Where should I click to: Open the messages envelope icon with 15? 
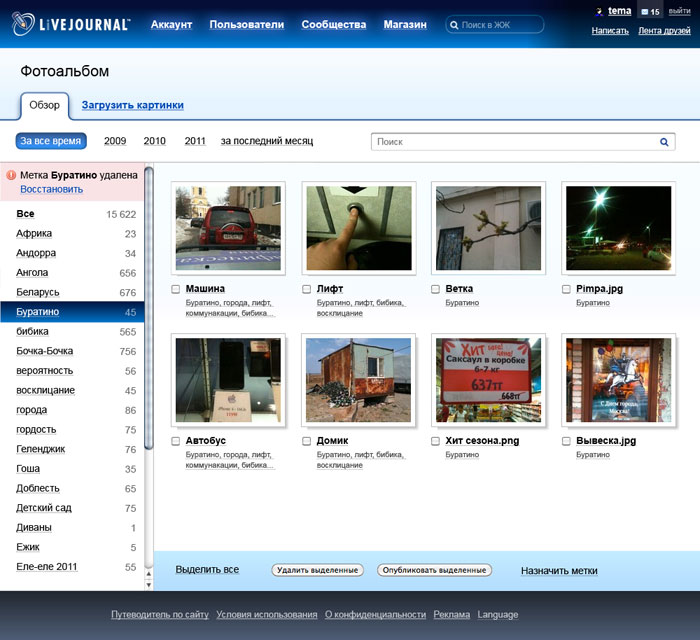[x=645, y=12]
